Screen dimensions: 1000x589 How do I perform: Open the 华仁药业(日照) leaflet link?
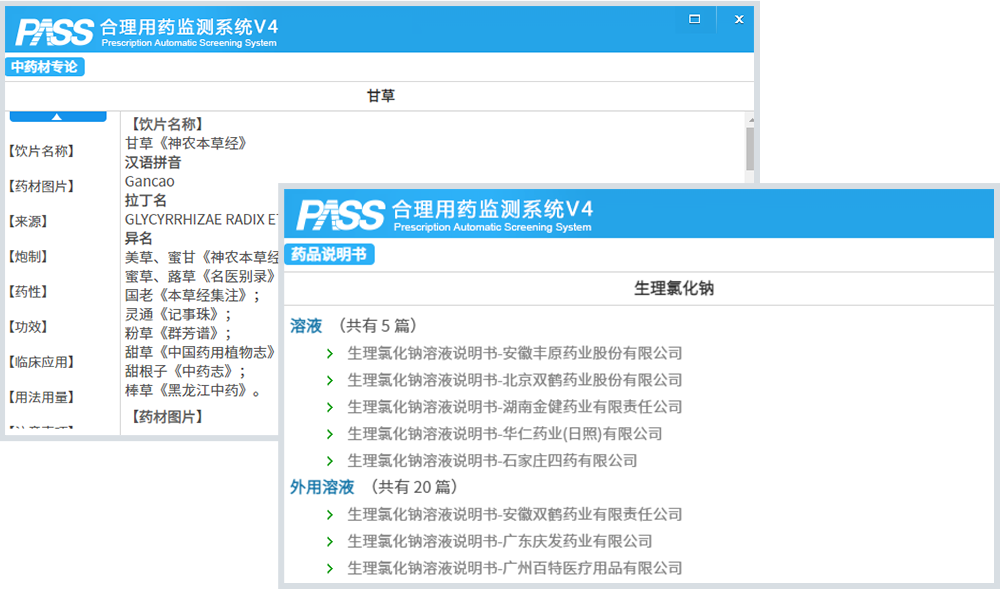tap(504, 434)
